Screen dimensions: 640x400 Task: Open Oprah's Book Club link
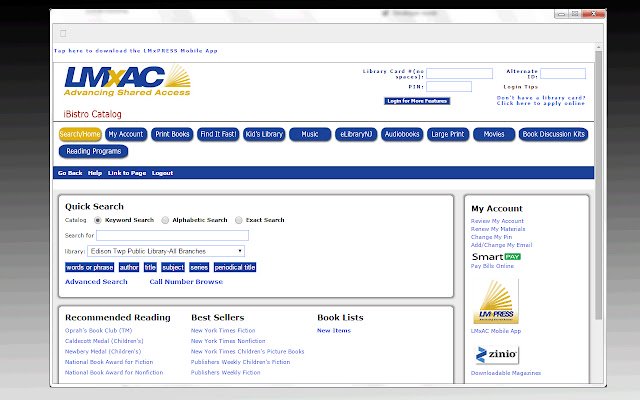98,331
